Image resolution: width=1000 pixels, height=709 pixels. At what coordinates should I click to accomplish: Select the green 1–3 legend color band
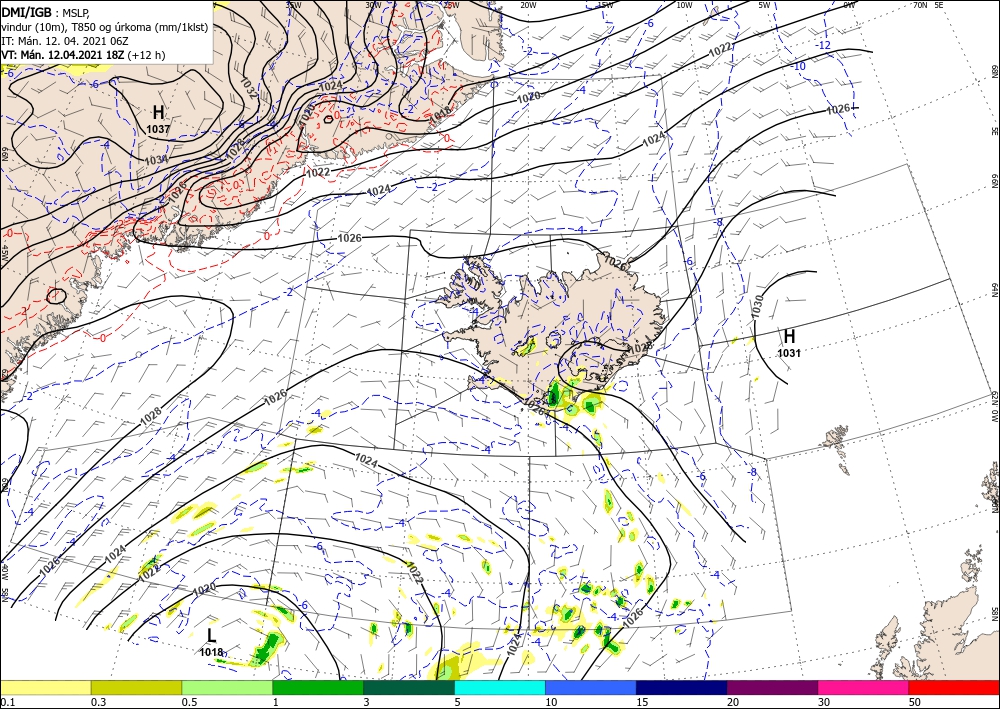tap(318, 687)
